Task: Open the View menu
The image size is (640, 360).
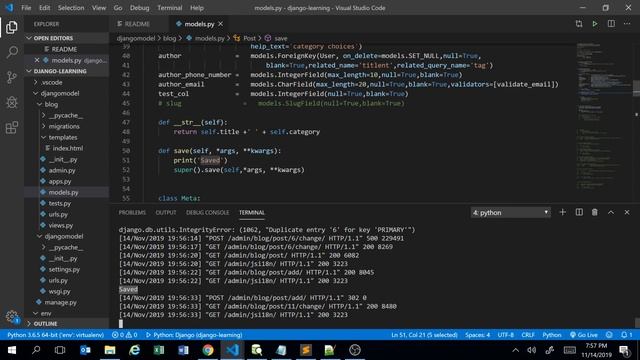Action: click(99, 8)
